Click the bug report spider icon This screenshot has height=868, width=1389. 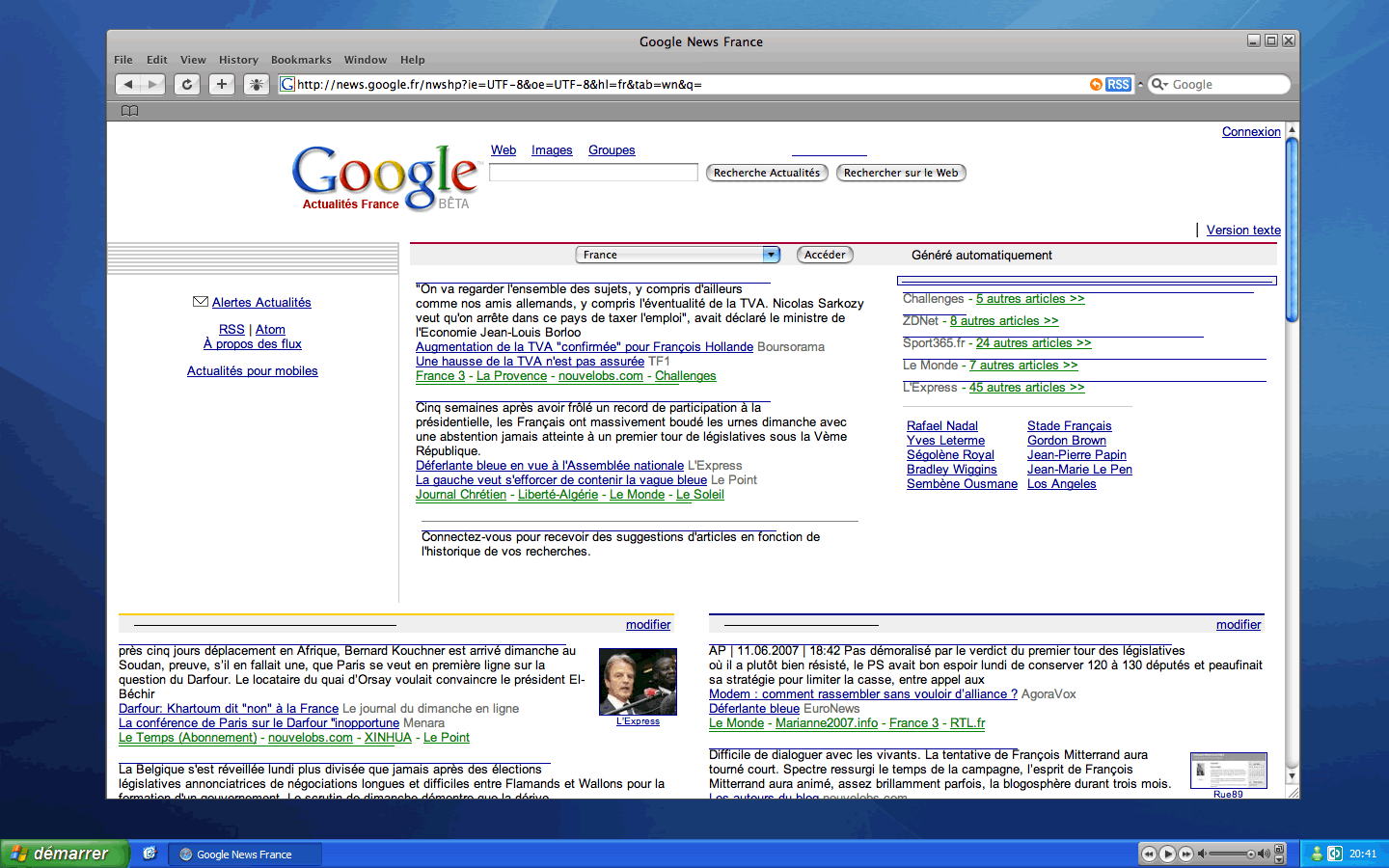[257, 84]
